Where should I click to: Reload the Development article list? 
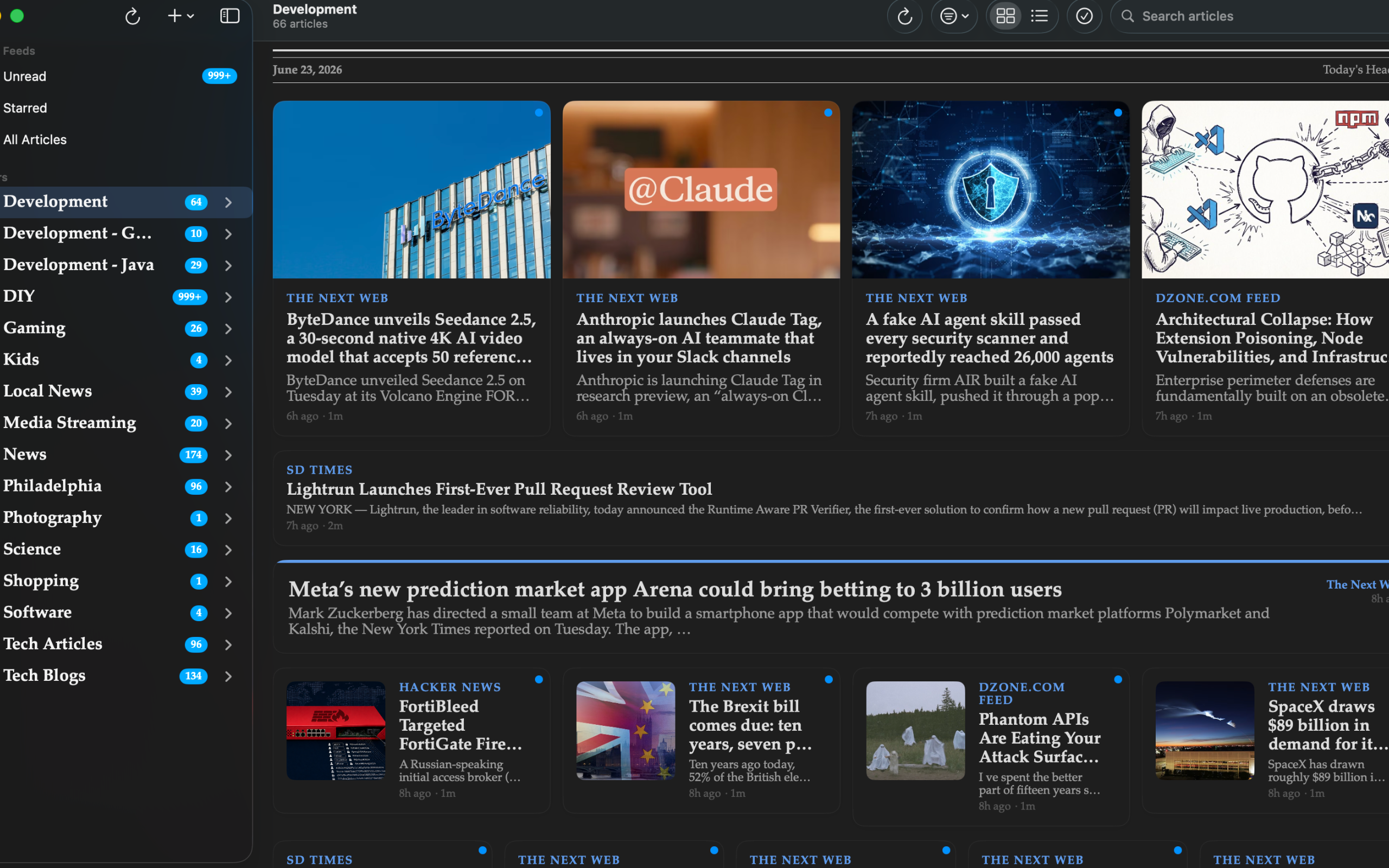pos(904,16)
